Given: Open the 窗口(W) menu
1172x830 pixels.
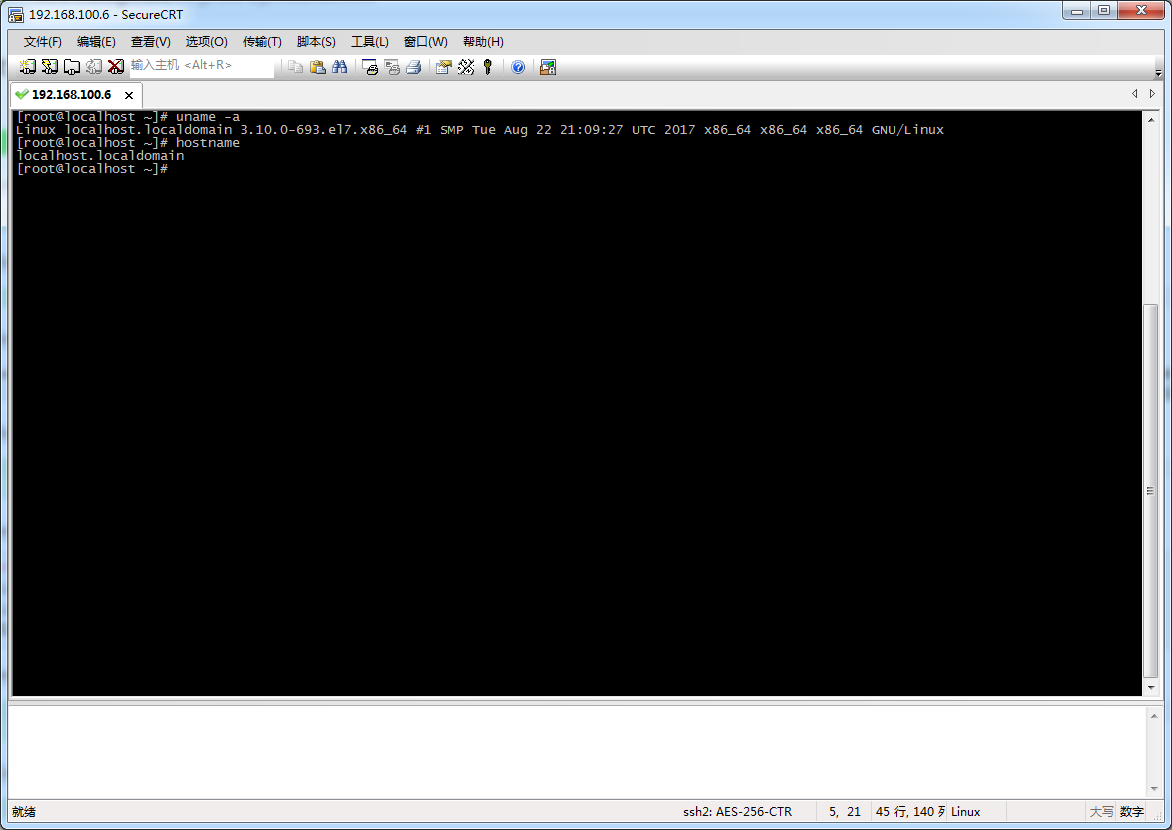Looking at the screenshot, I should pos(425,42).
